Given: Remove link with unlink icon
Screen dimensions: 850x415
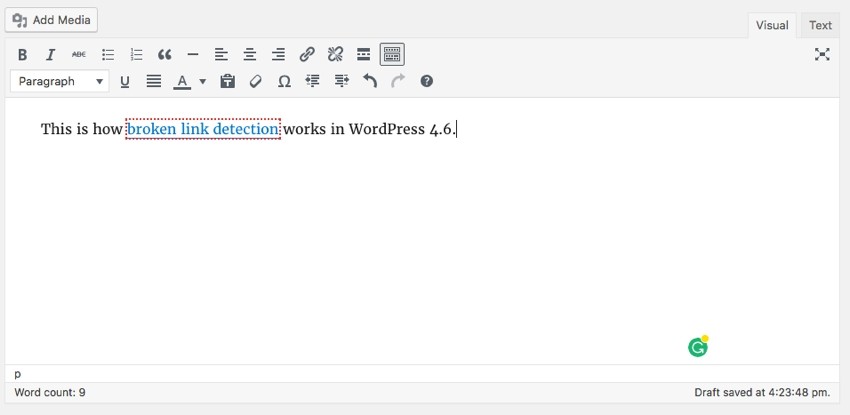Looking at the screenshot, I should tap(336, 54).
